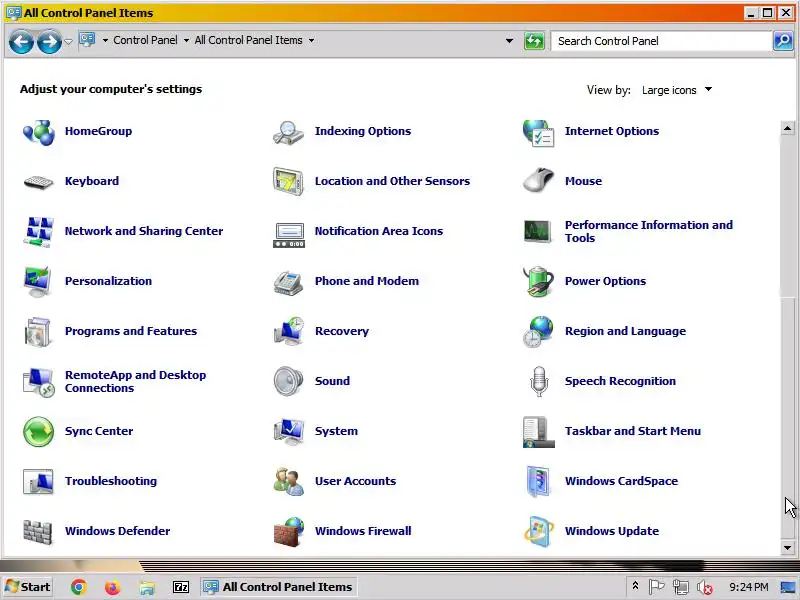Click RemoteApp and Desktop Connections icon
This screenshot has width=800, height=600.
38,382
